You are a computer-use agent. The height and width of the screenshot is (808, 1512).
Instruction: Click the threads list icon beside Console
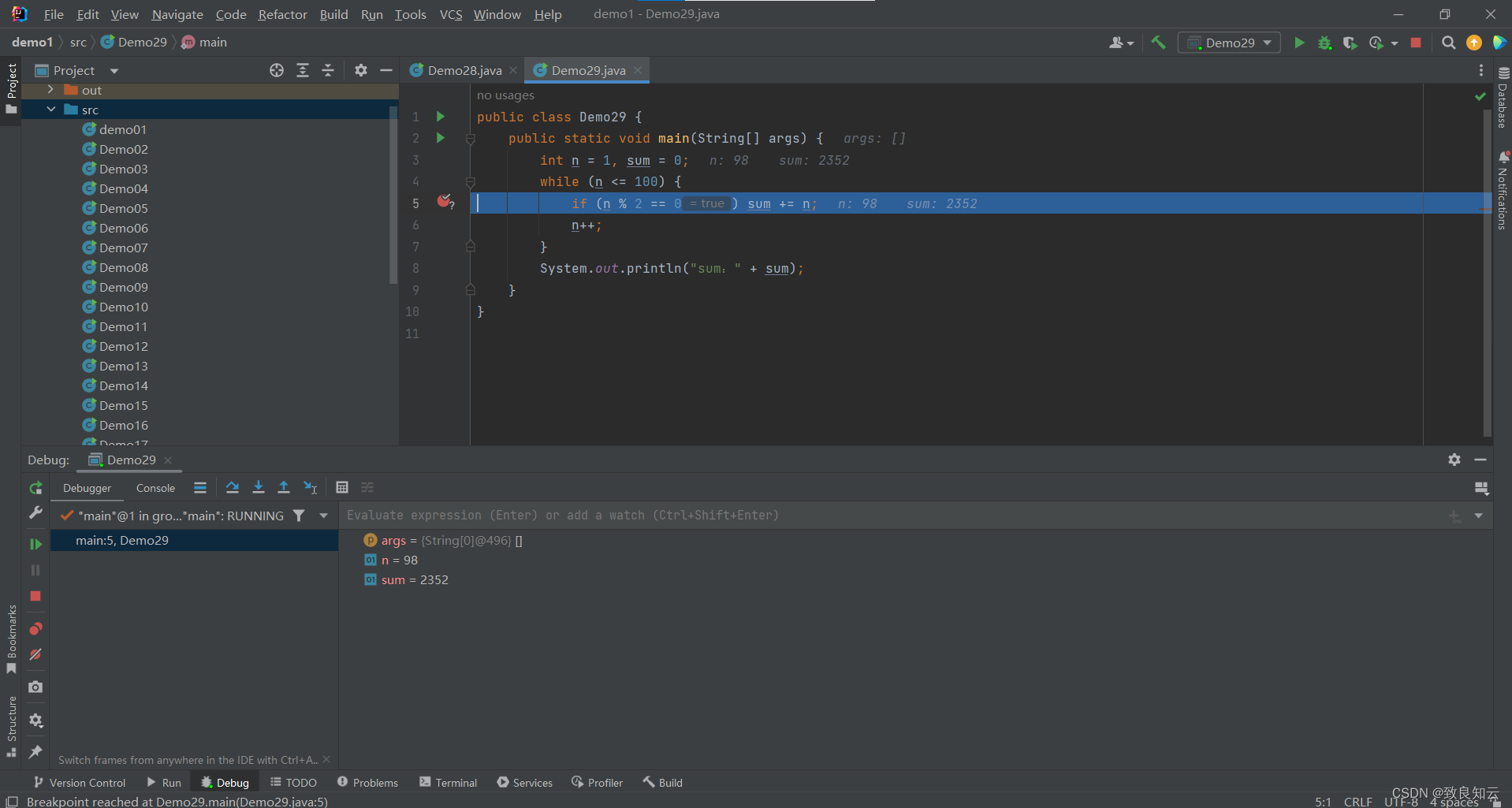coord(200,487)
